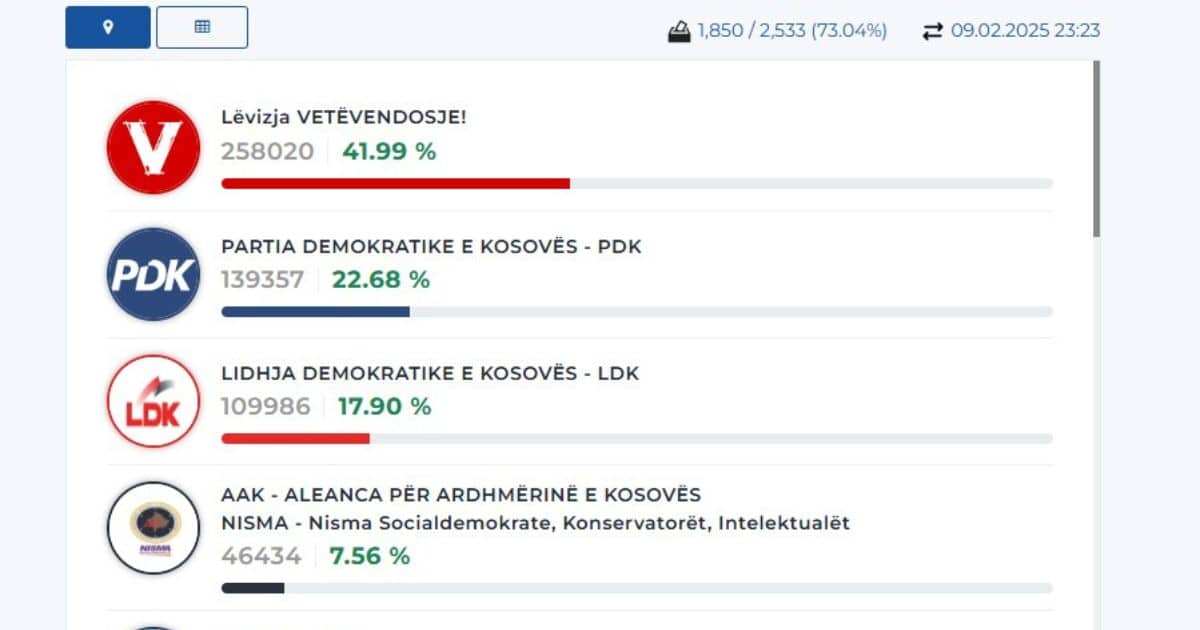Open Lëvizja VETËVENDOSJE! party name
The image size is (1200, 630).
tap(343, 117)
